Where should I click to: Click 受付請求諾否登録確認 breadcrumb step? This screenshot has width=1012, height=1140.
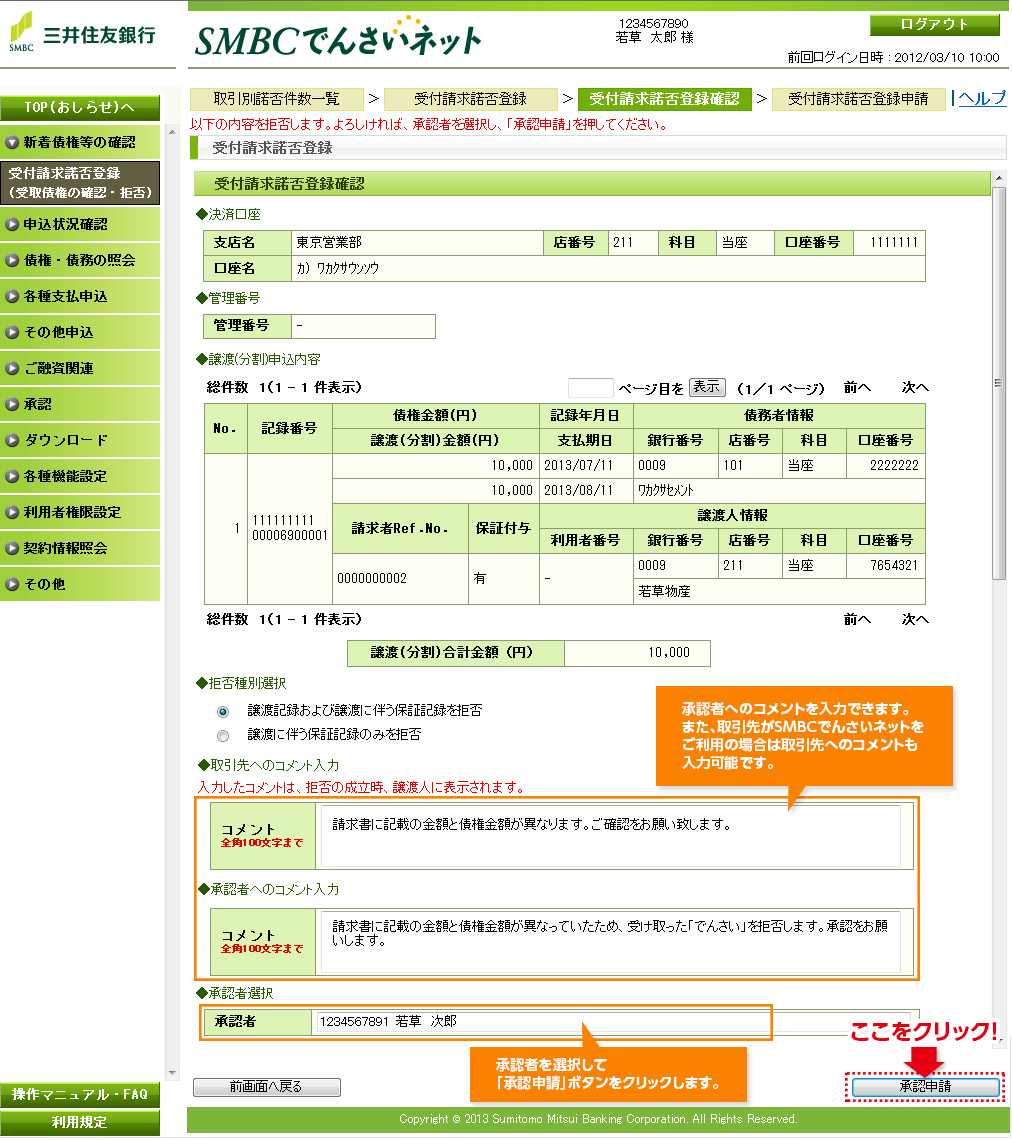pos(664,99)
